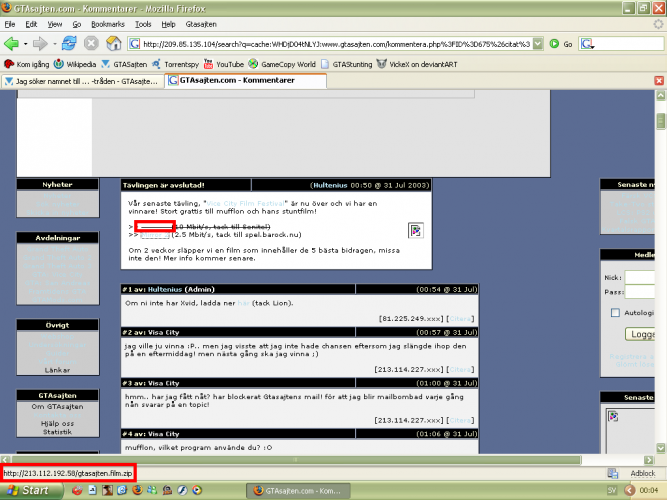Click the green Back arrow
This screenshot has width=667, height=500.
pos(11,43)
